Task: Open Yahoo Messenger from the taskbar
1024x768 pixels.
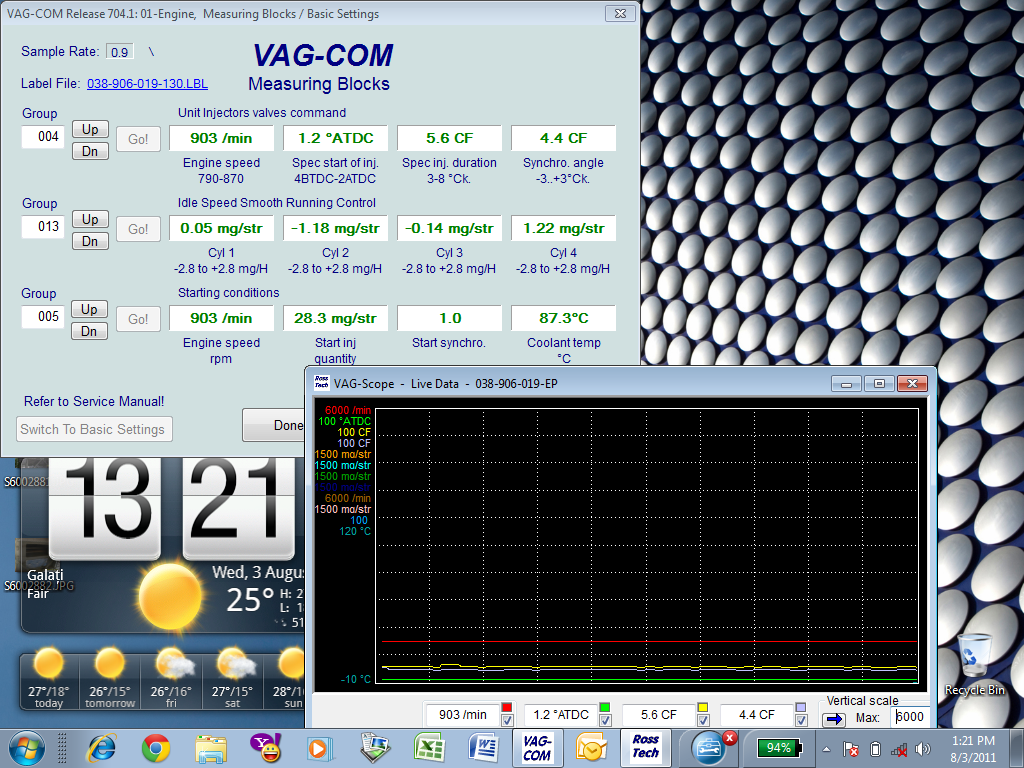Action: (x=265, y=748)
